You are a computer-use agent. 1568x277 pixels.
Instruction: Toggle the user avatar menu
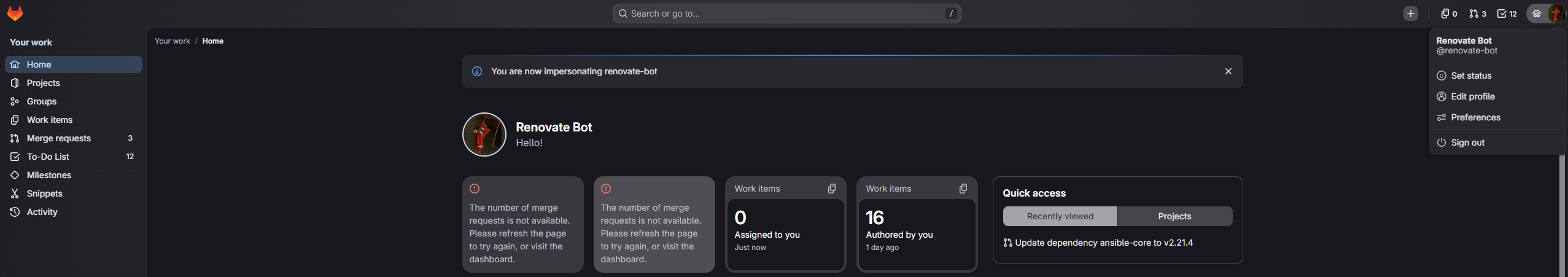click(x=1556, y=14)
